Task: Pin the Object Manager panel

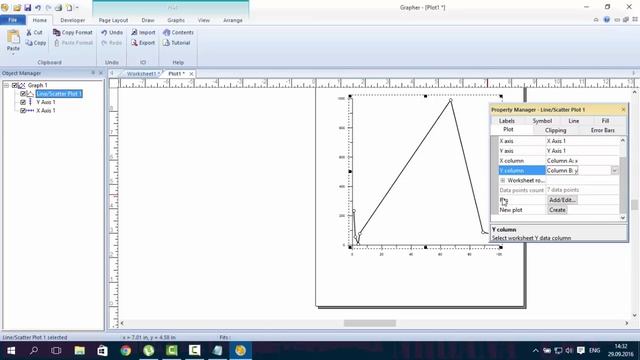Action: 93,73
